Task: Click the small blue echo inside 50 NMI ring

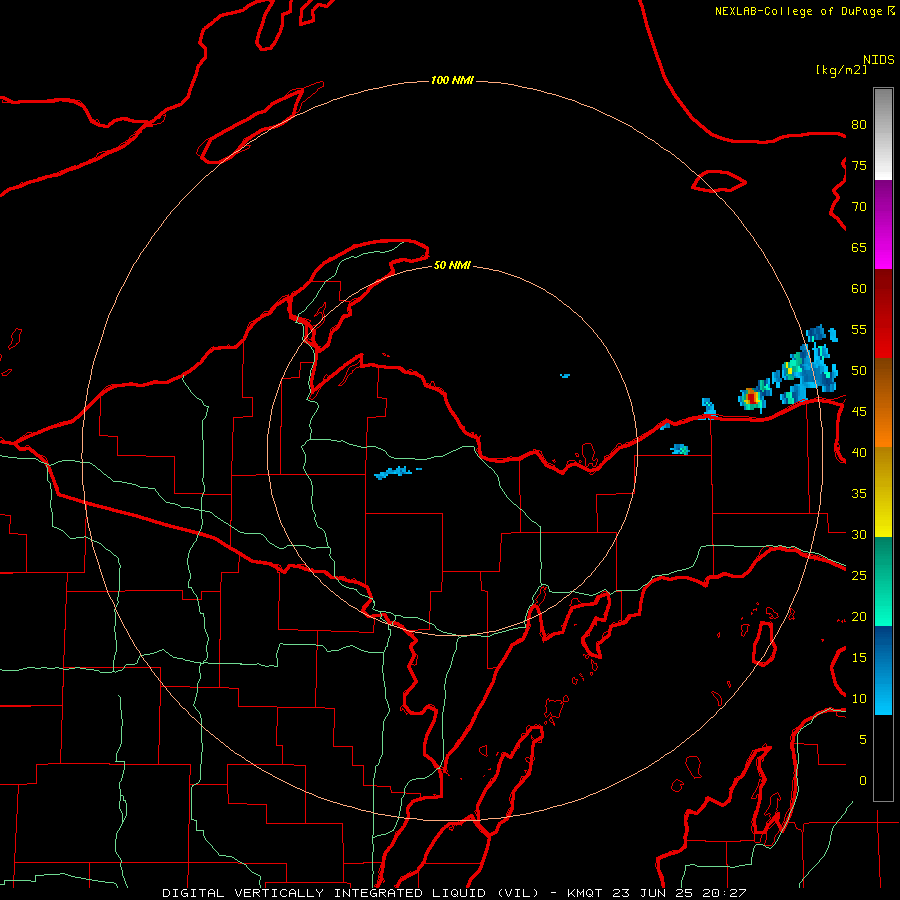Action: pyautogui.click(x=565, y=376)
